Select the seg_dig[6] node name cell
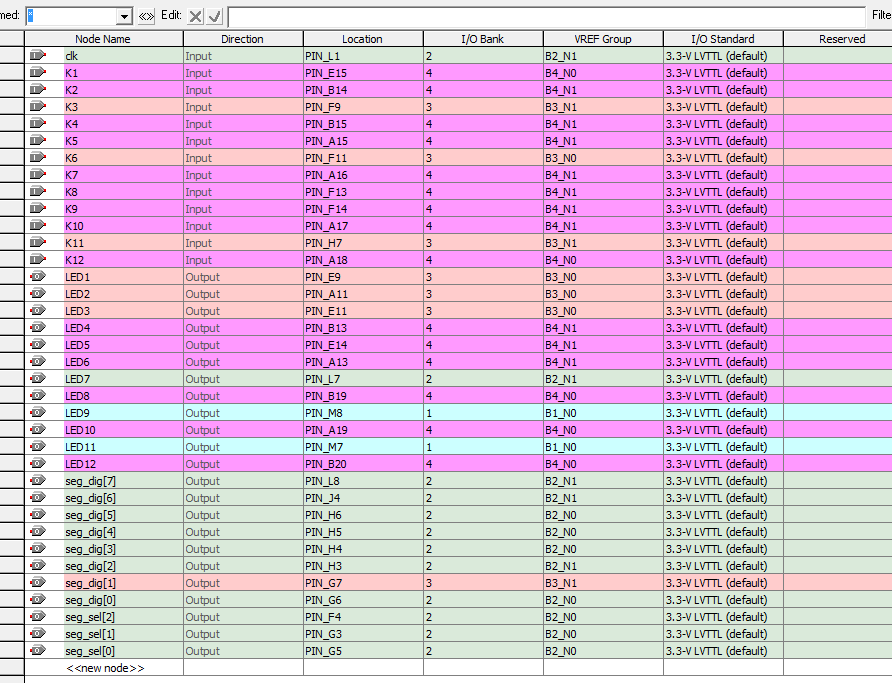Screen dimensions: 892x683 click(123, 498)
